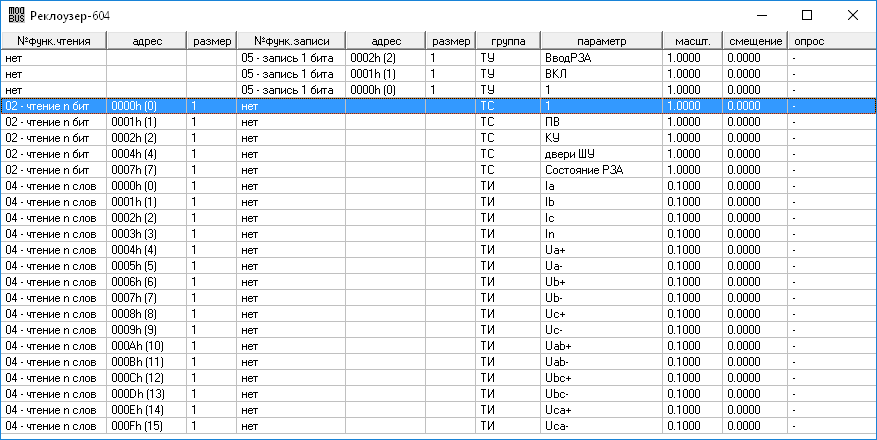
Task: Close the Реклоузер-604 window
Action: coord(853,15)
